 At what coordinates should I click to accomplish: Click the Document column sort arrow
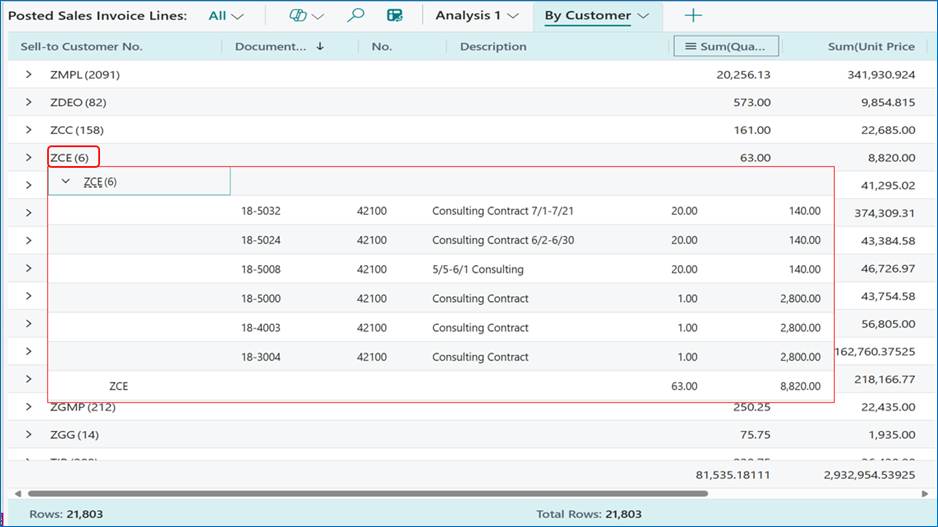point(320,46)
